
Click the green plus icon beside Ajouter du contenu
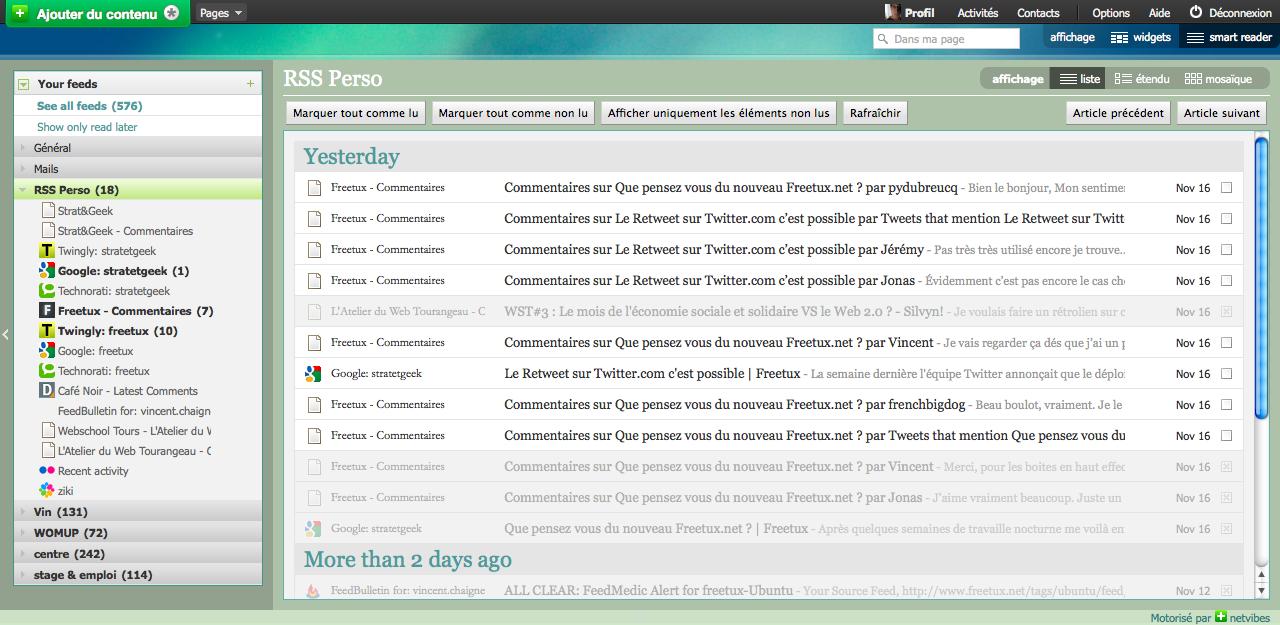(20, 13)
